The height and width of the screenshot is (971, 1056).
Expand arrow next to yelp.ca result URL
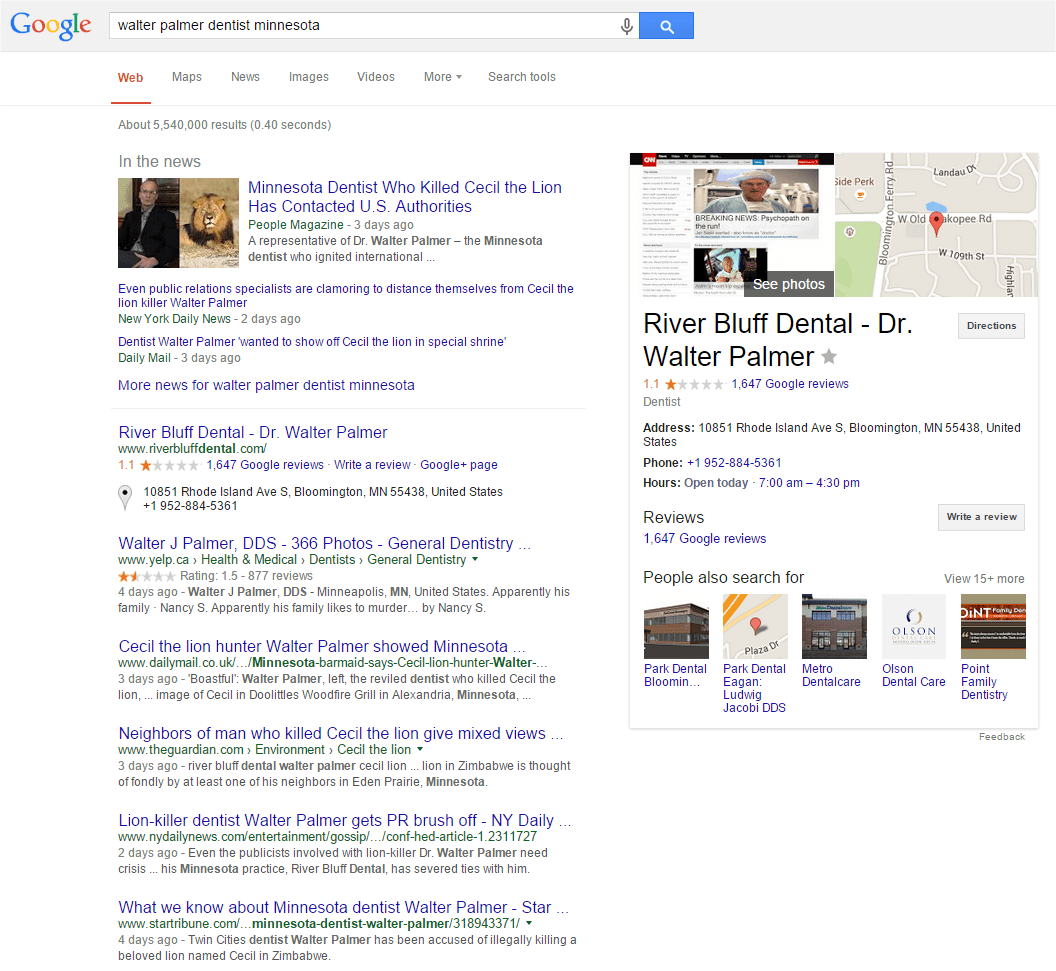click(475, 560)
